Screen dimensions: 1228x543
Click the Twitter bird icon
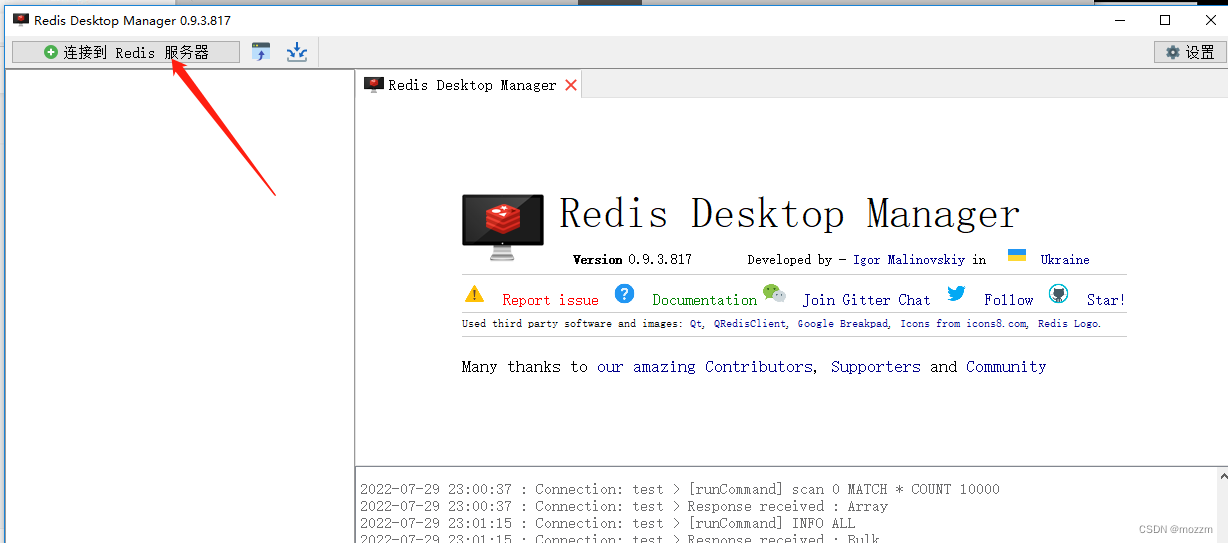[x=957, y=293]
